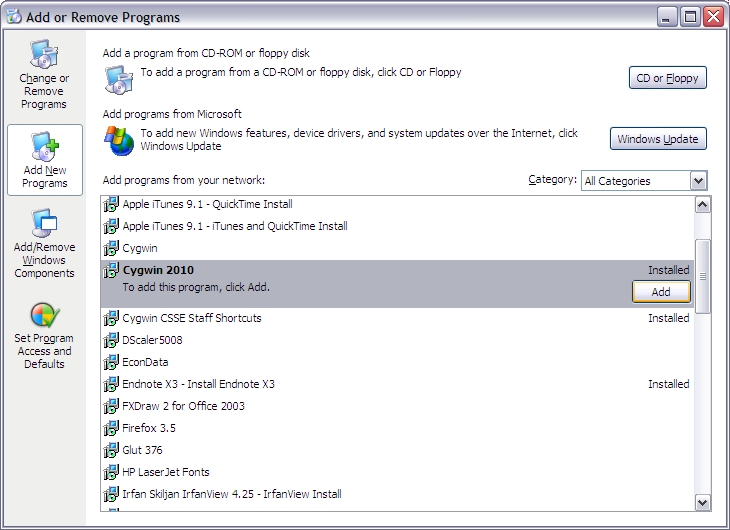Screen dimensions: 730x530
Task: Click Installed status on Endnote X3 row
Action: [x=669, y=384]
